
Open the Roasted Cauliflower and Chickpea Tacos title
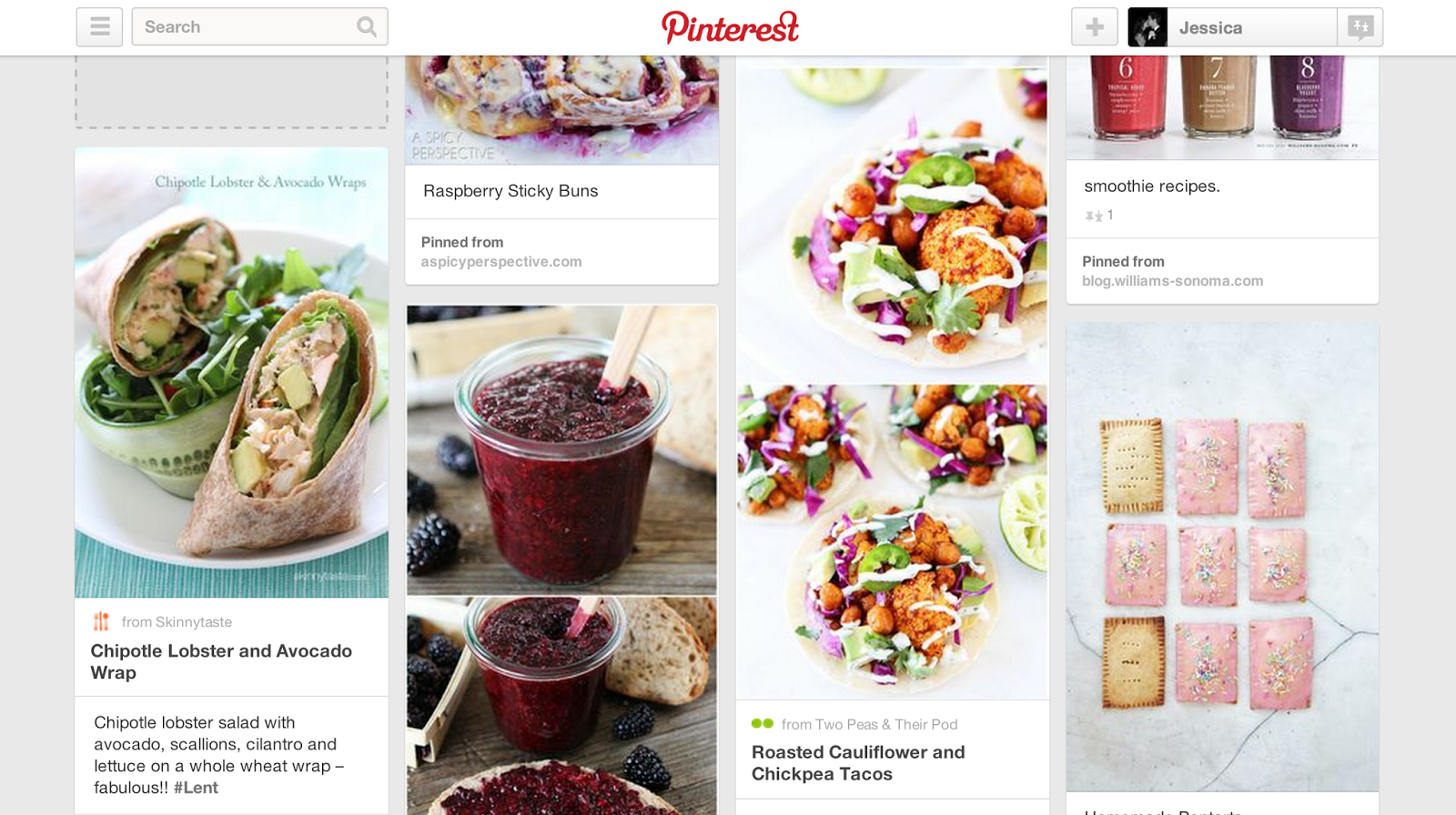click(858, 763)
